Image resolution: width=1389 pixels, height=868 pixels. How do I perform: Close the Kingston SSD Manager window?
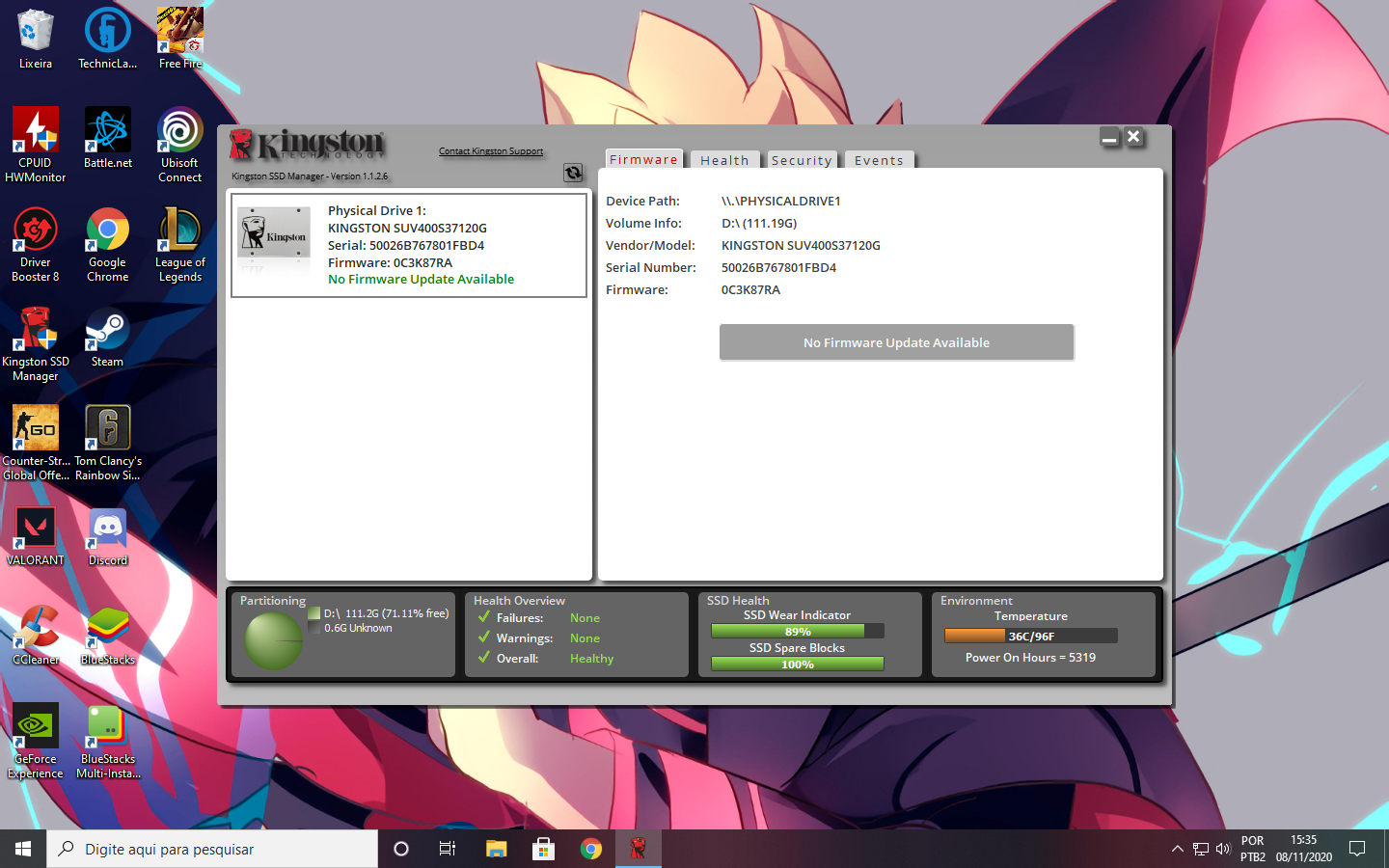1134,138
